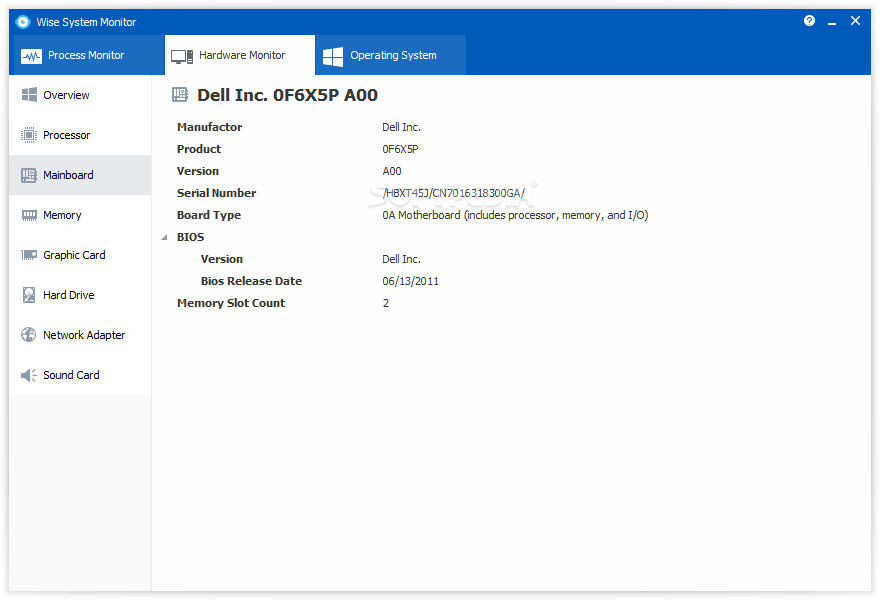Open the help question mark icon
880x600 pixels.
(809, 21)
